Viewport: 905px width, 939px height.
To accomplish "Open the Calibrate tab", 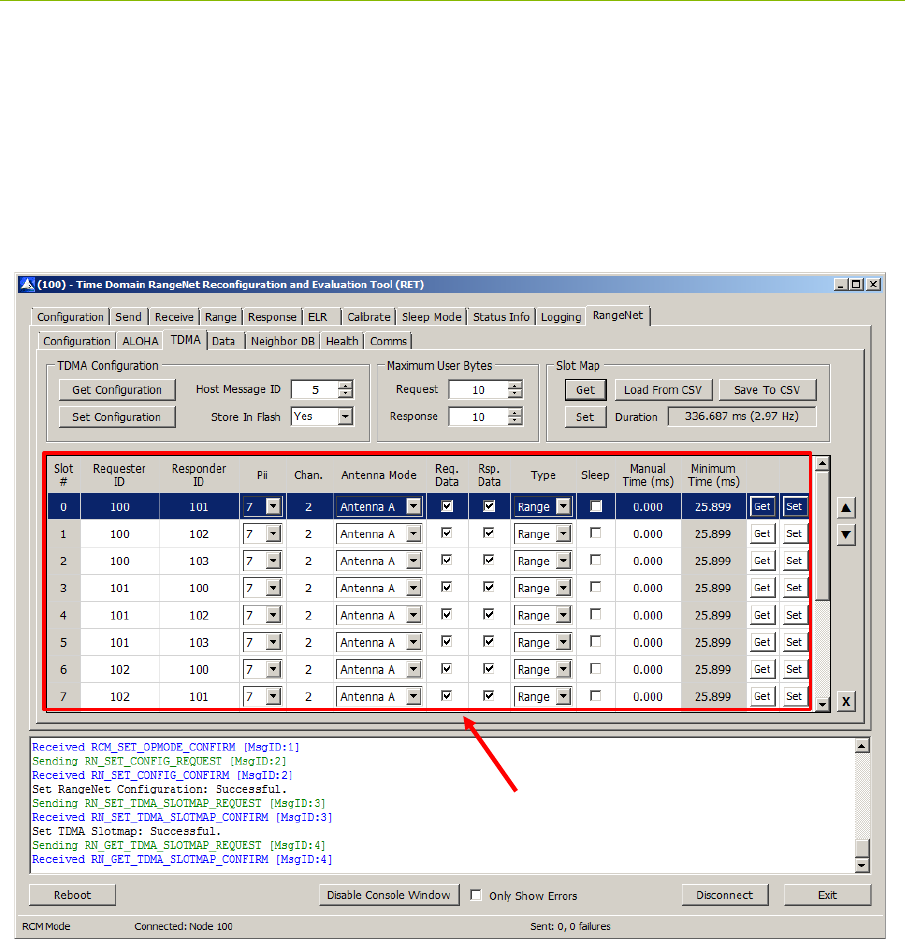I will coord(368,317).
